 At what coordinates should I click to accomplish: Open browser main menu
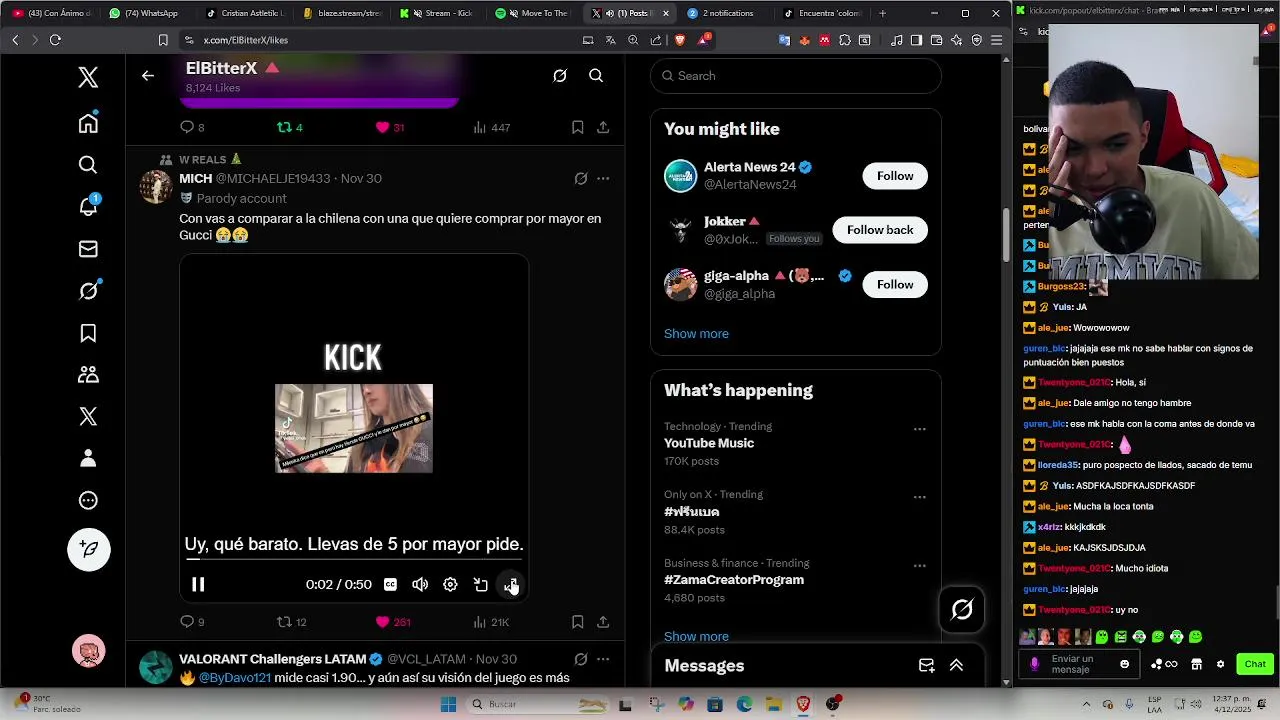click(996, 40)
